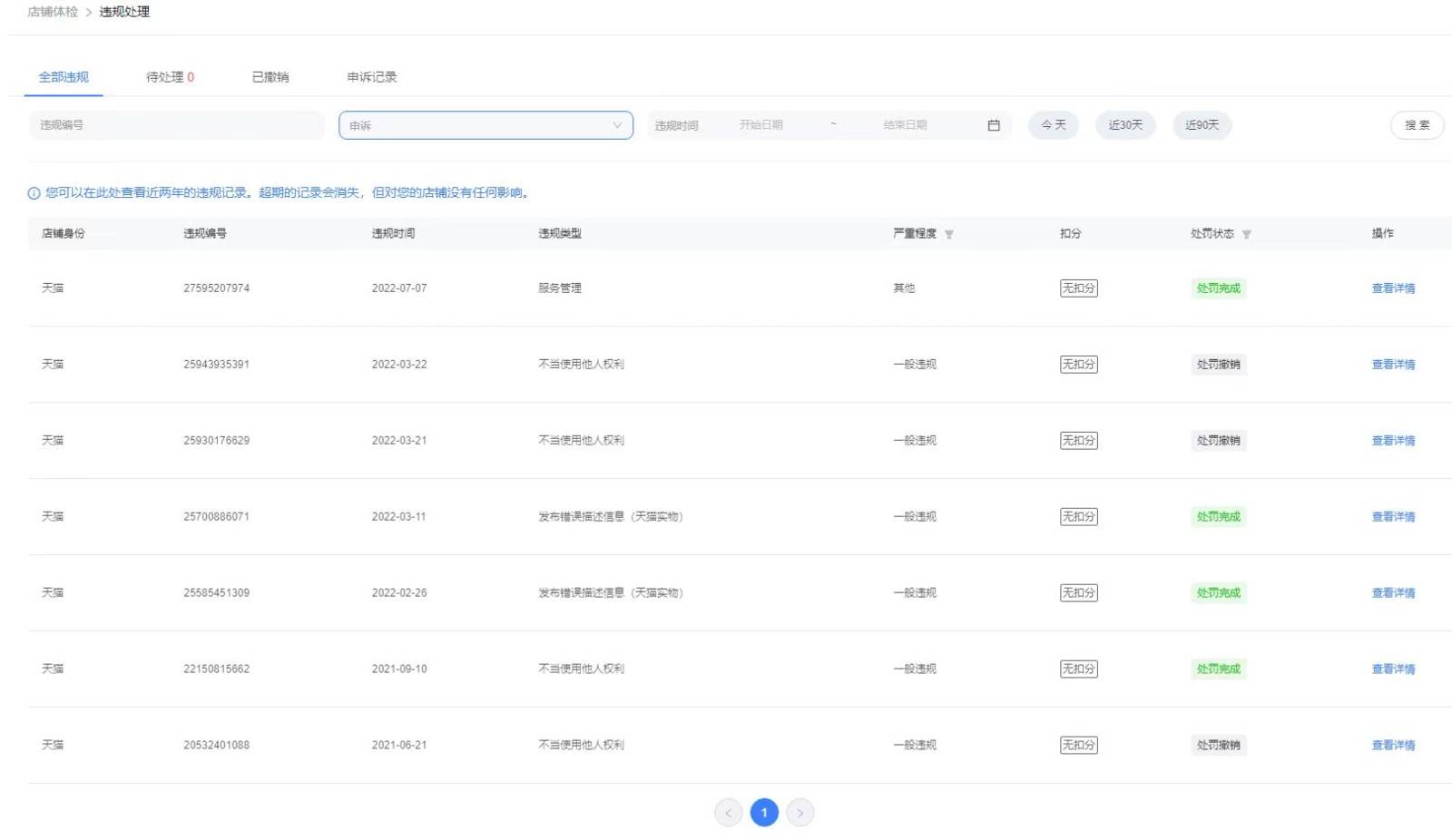Open 查看详情 for violation 25930176629
This screenshot has height=840, width=1452.
click(1393, 441)
